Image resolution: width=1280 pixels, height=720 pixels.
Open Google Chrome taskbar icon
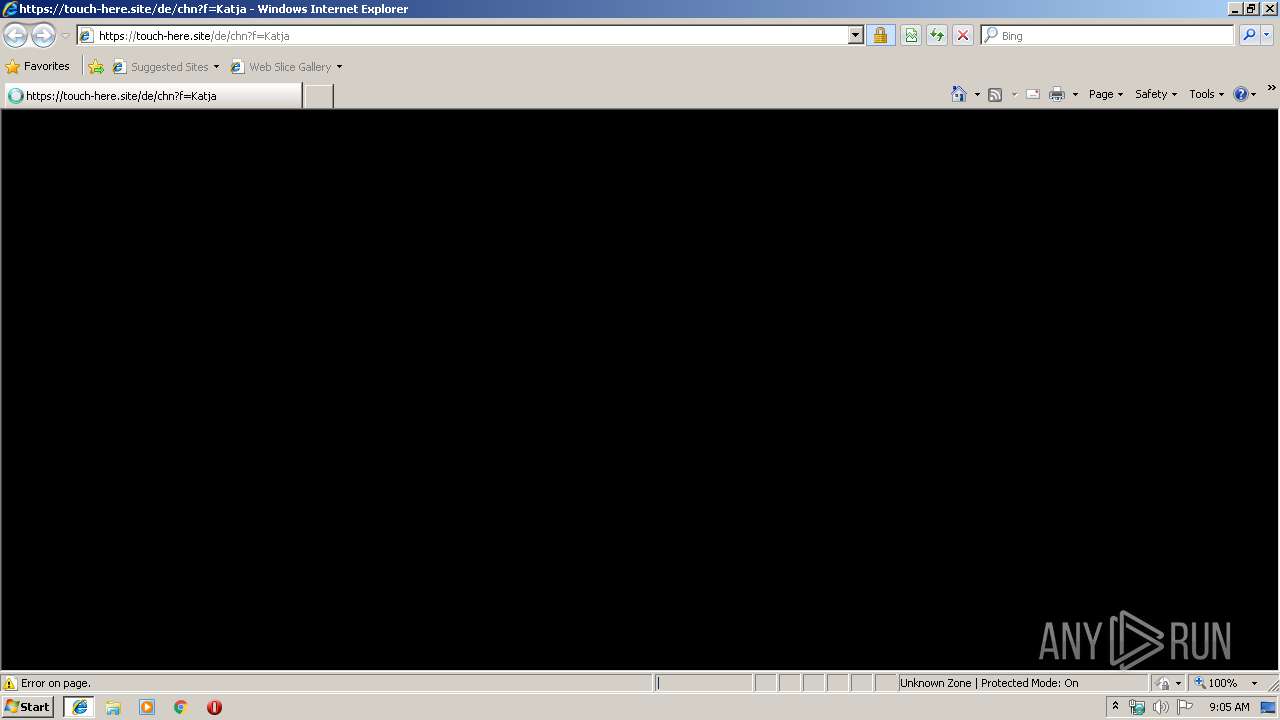point(181,707)
